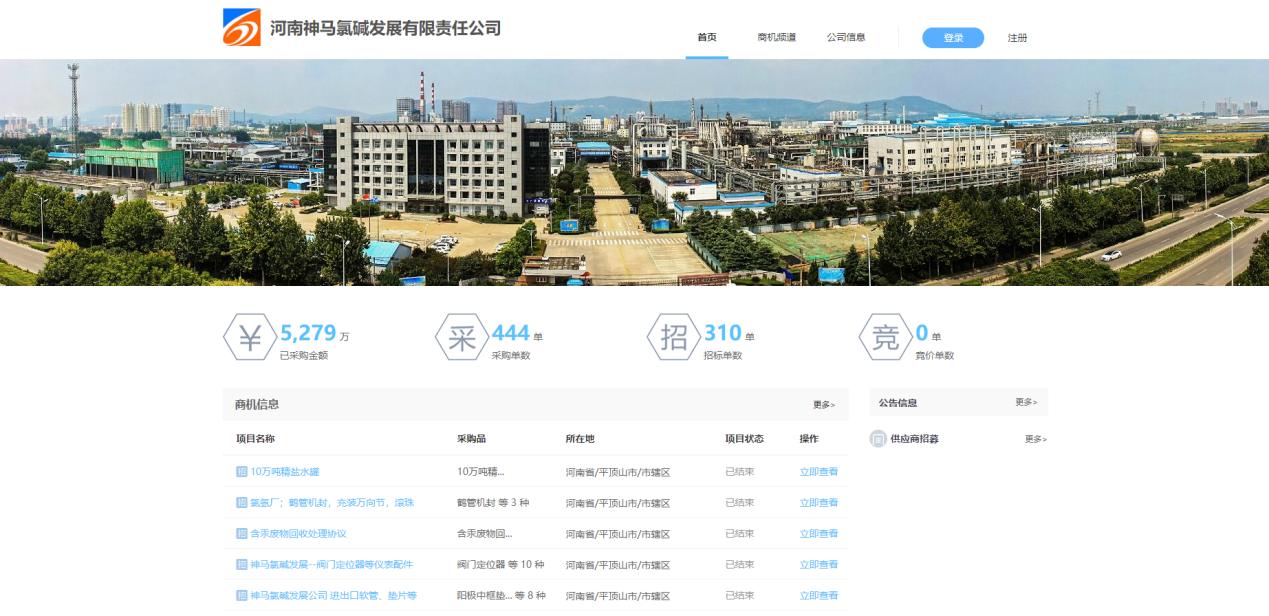The image size is (1269, 616).
Task: Click the 竞价单数 label
Action: (x=935, y=355)
